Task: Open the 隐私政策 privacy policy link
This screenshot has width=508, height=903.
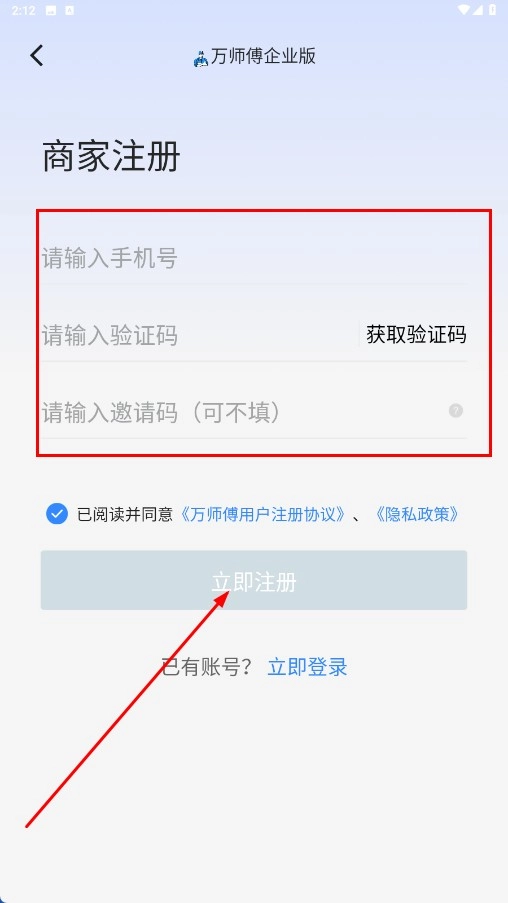Action: (x=417, y=514)
